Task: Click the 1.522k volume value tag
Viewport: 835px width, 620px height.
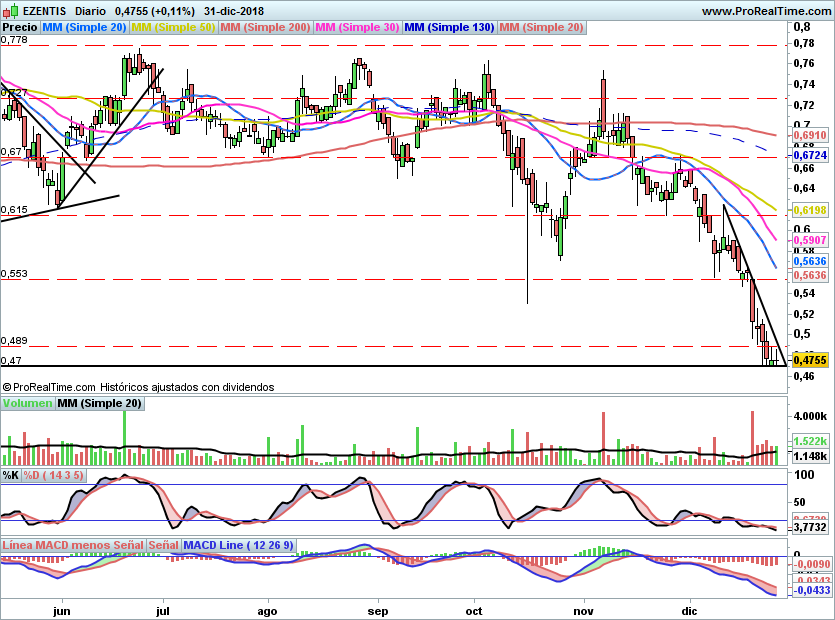Action: click(810, 441)
